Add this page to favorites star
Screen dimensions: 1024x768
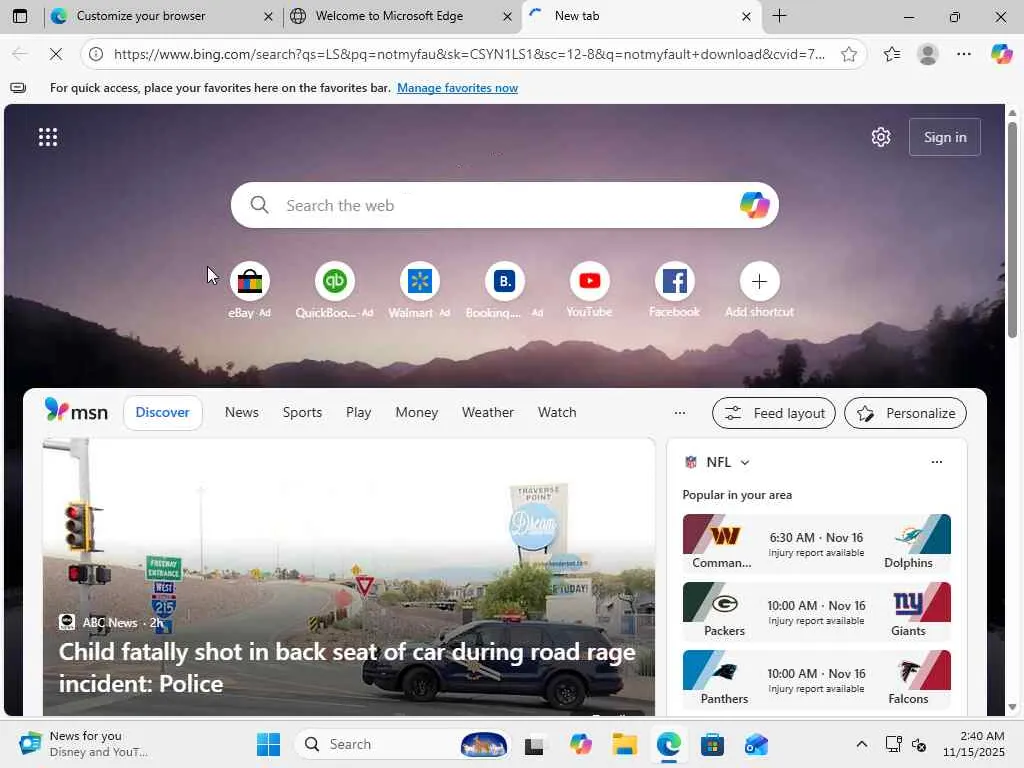(x=848, y=54)
